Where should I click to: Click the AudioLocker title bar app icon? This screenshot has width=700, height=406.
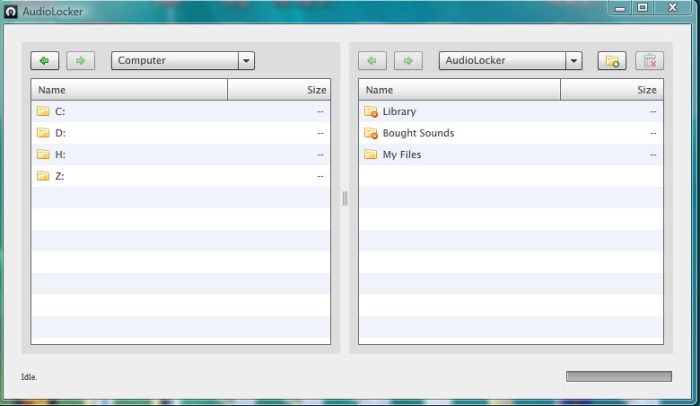coord(11,12)
